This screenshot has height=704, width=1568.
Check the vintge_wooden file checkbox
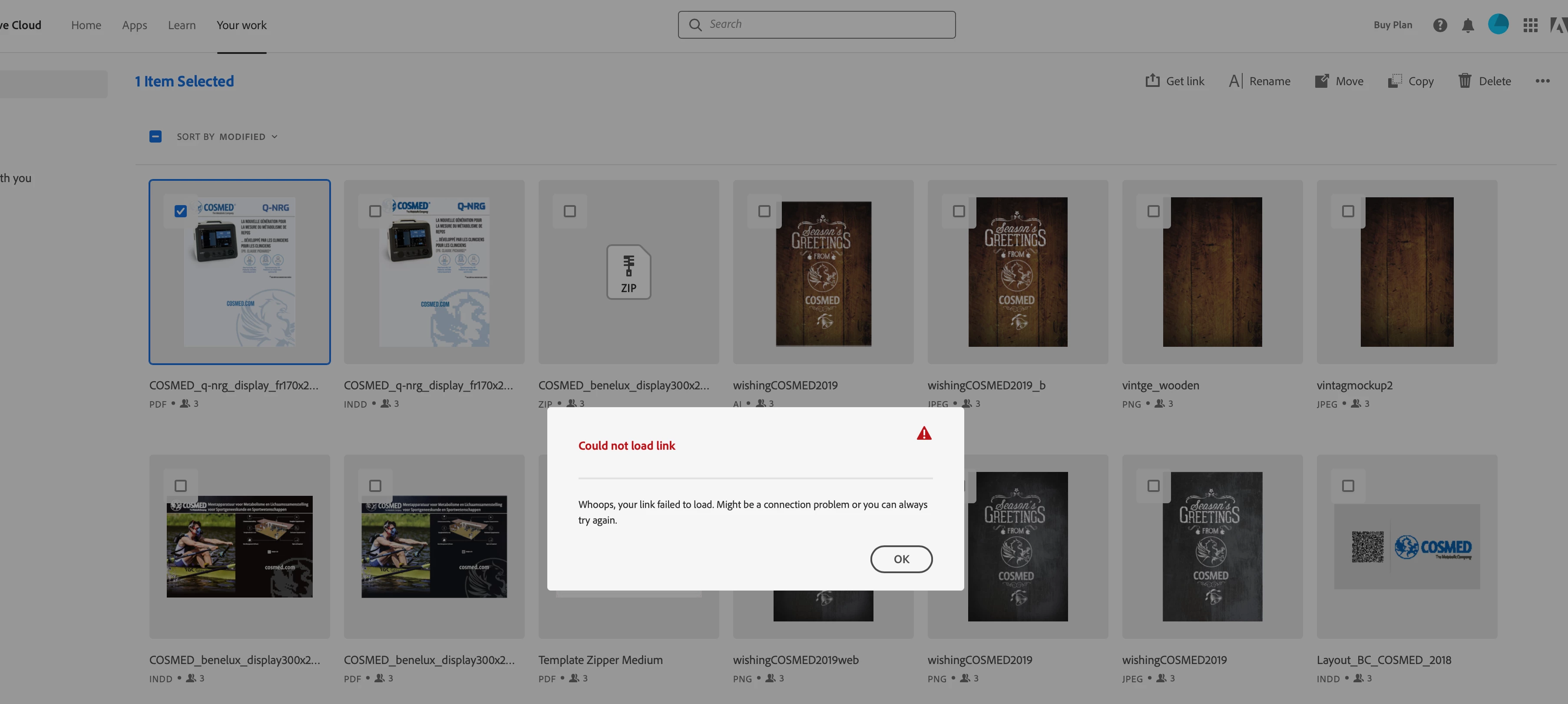[x=1154, y=211]
